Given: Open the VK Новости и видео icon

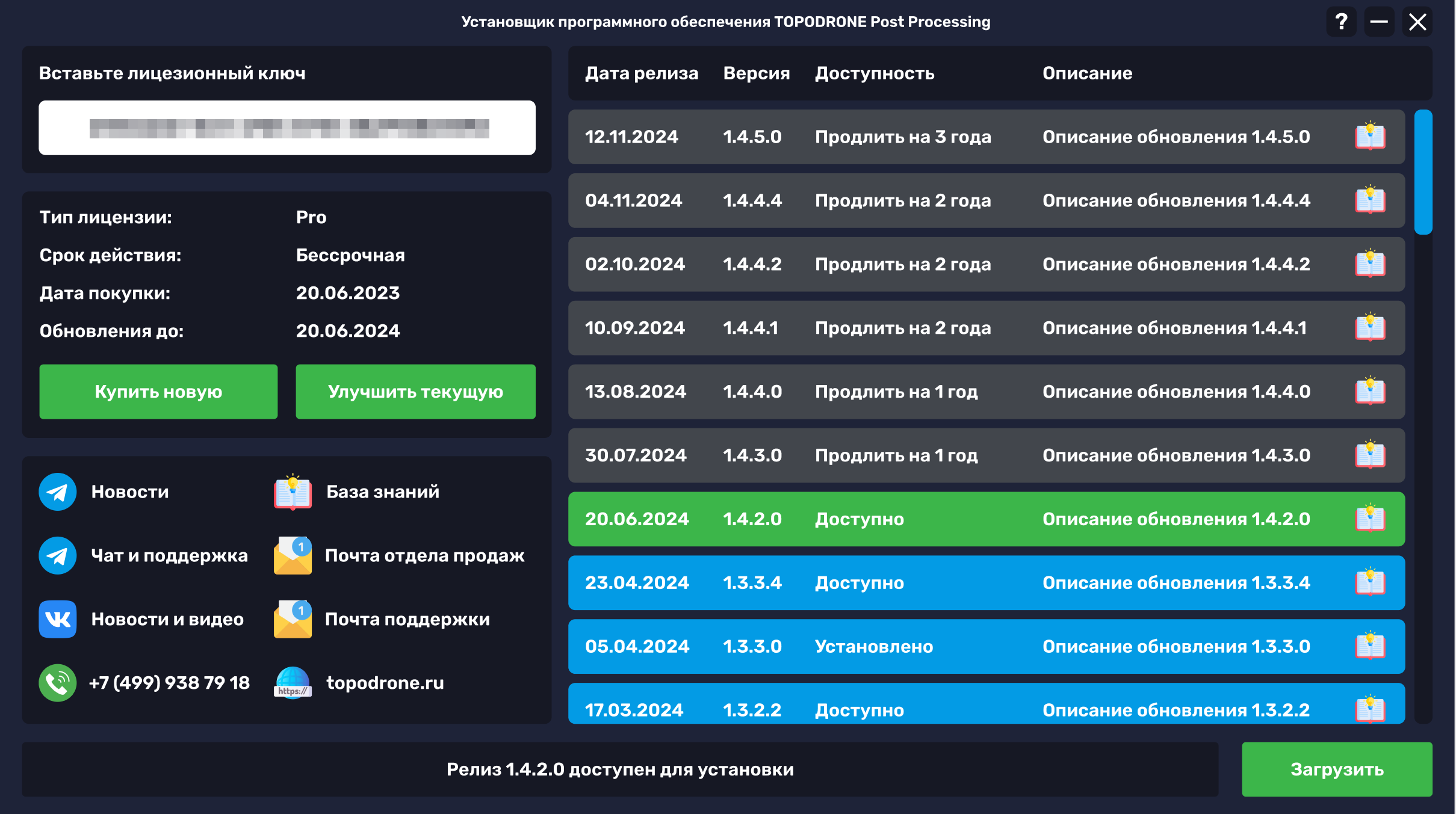Looking at the screenshot, I should [x=58, y=619].
